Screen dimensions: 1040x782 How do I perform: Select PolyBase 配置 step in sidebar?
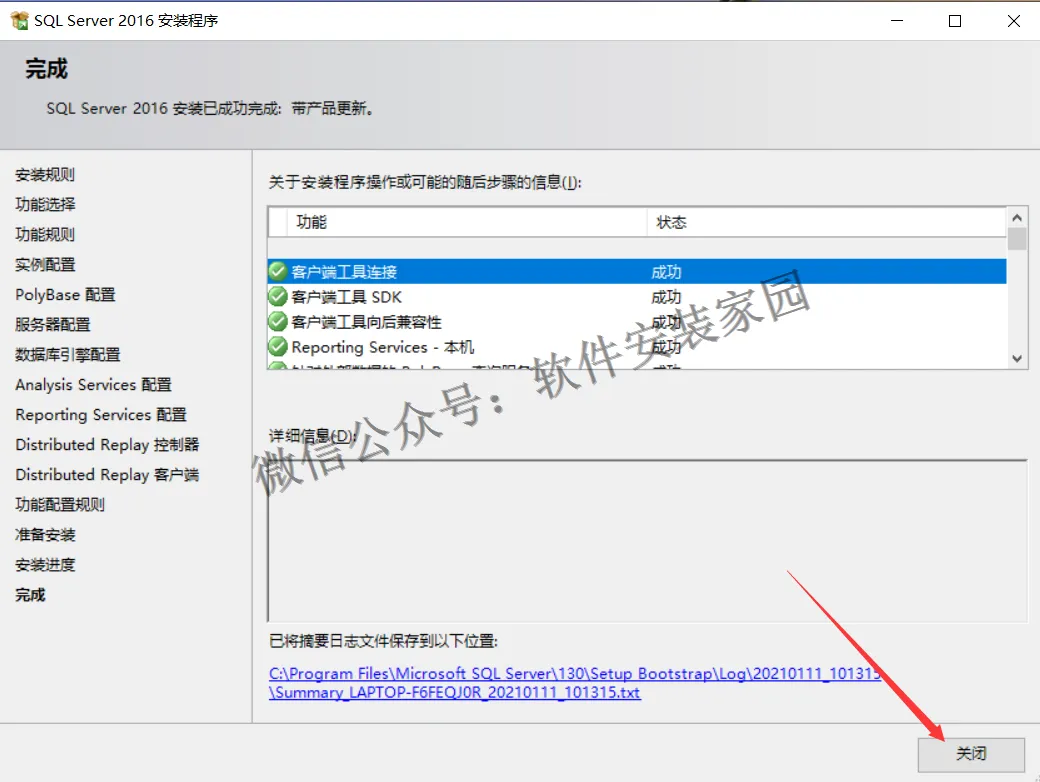tap(65, 294)
